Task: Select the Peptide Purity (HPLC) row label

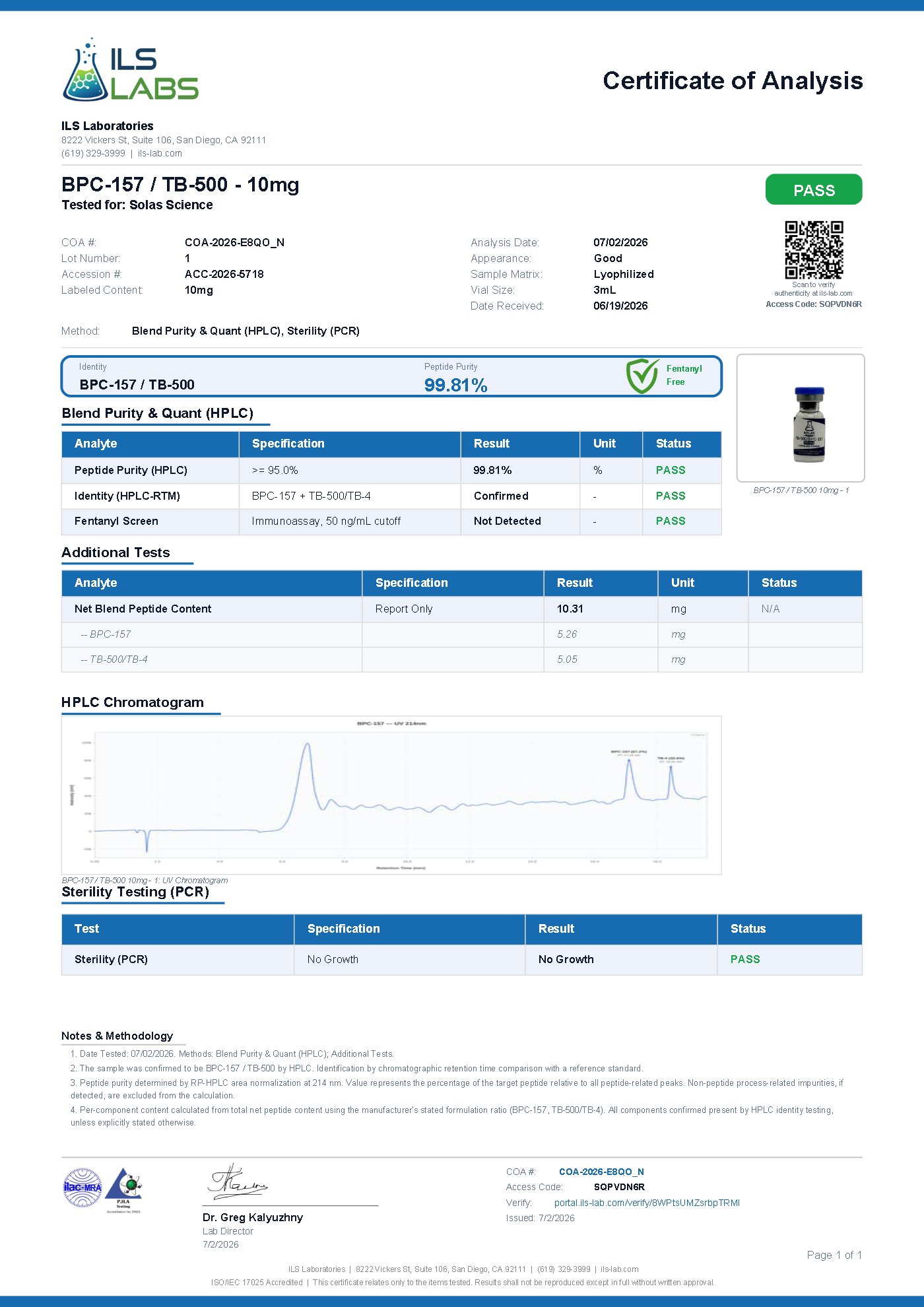Action: click(131, 470)
